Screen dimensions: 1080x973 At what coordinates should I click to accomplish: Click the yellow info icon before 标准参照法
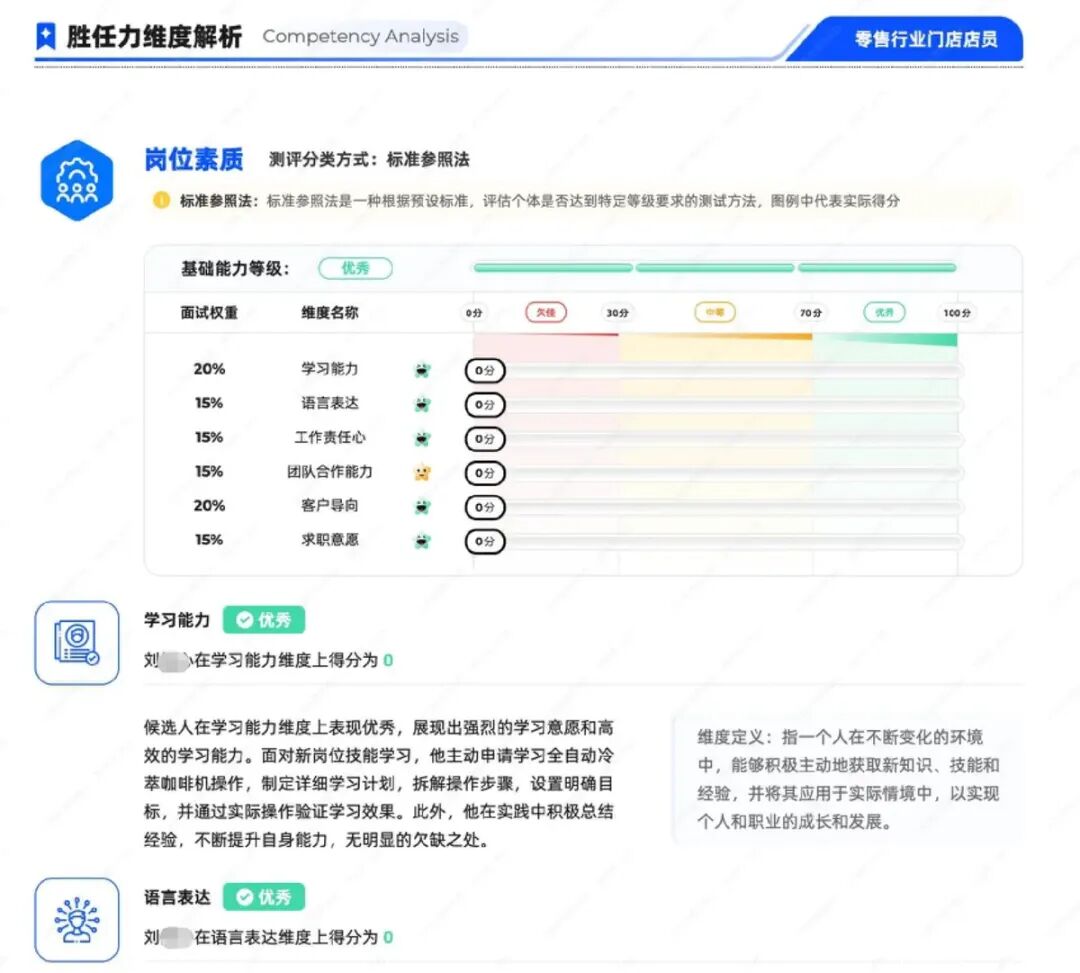coord(161,200)
